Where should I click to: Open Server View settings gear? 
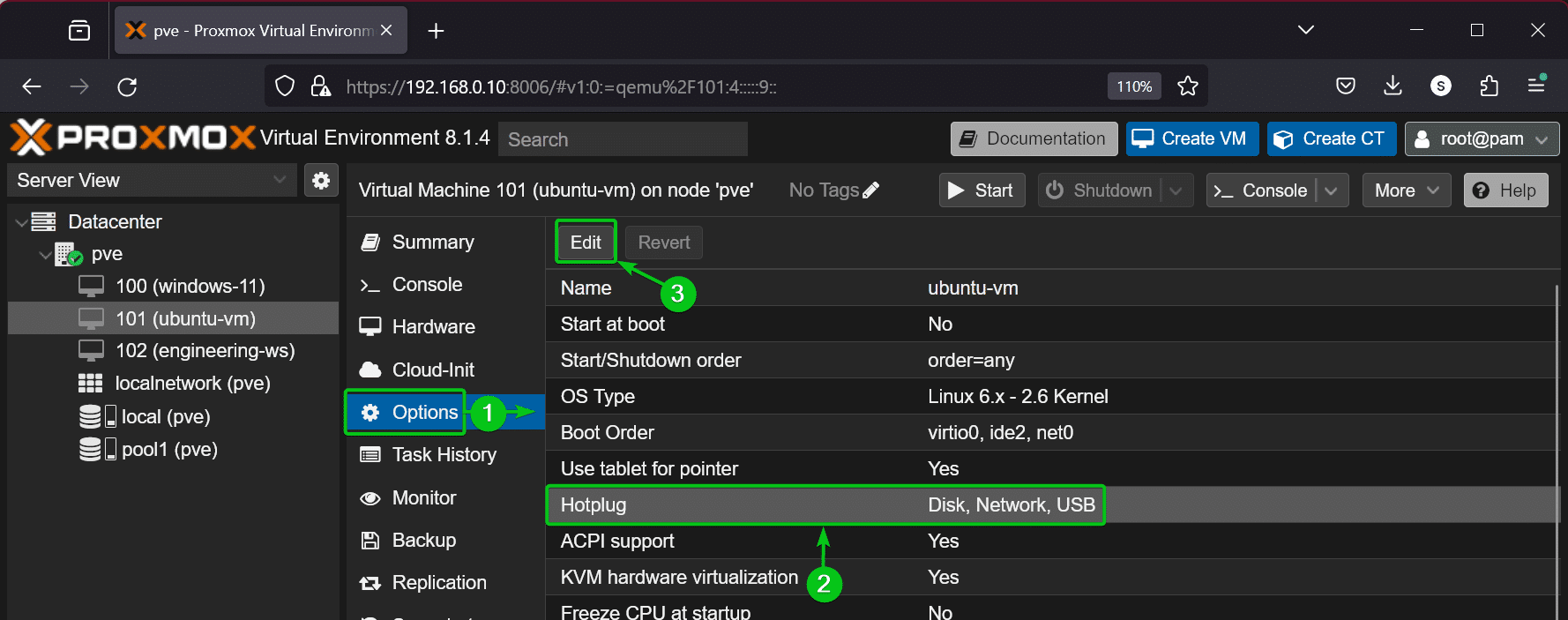click(321, 180)
